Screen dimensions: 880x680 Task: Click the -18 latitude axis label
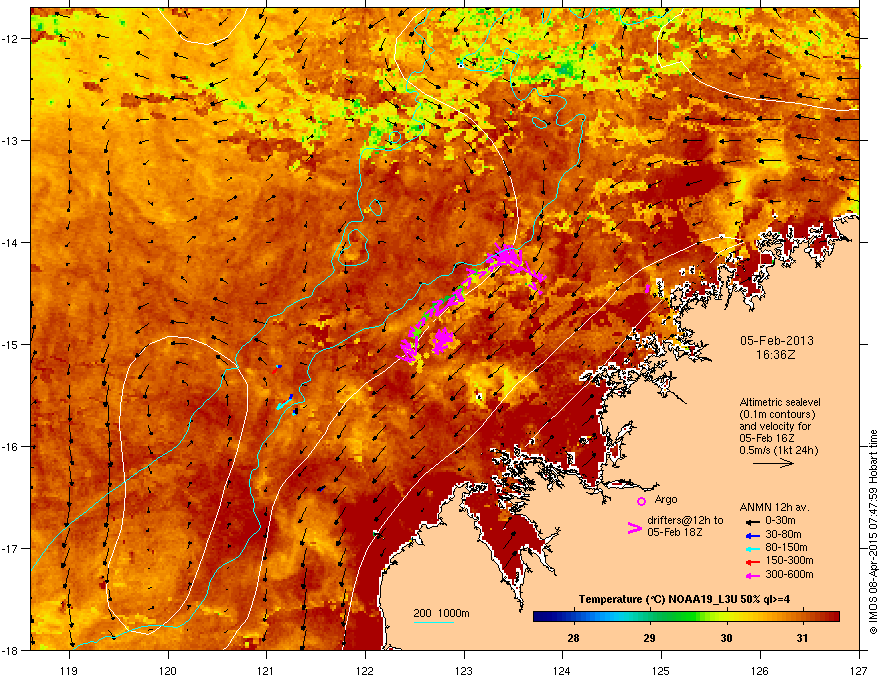[11, 650]
